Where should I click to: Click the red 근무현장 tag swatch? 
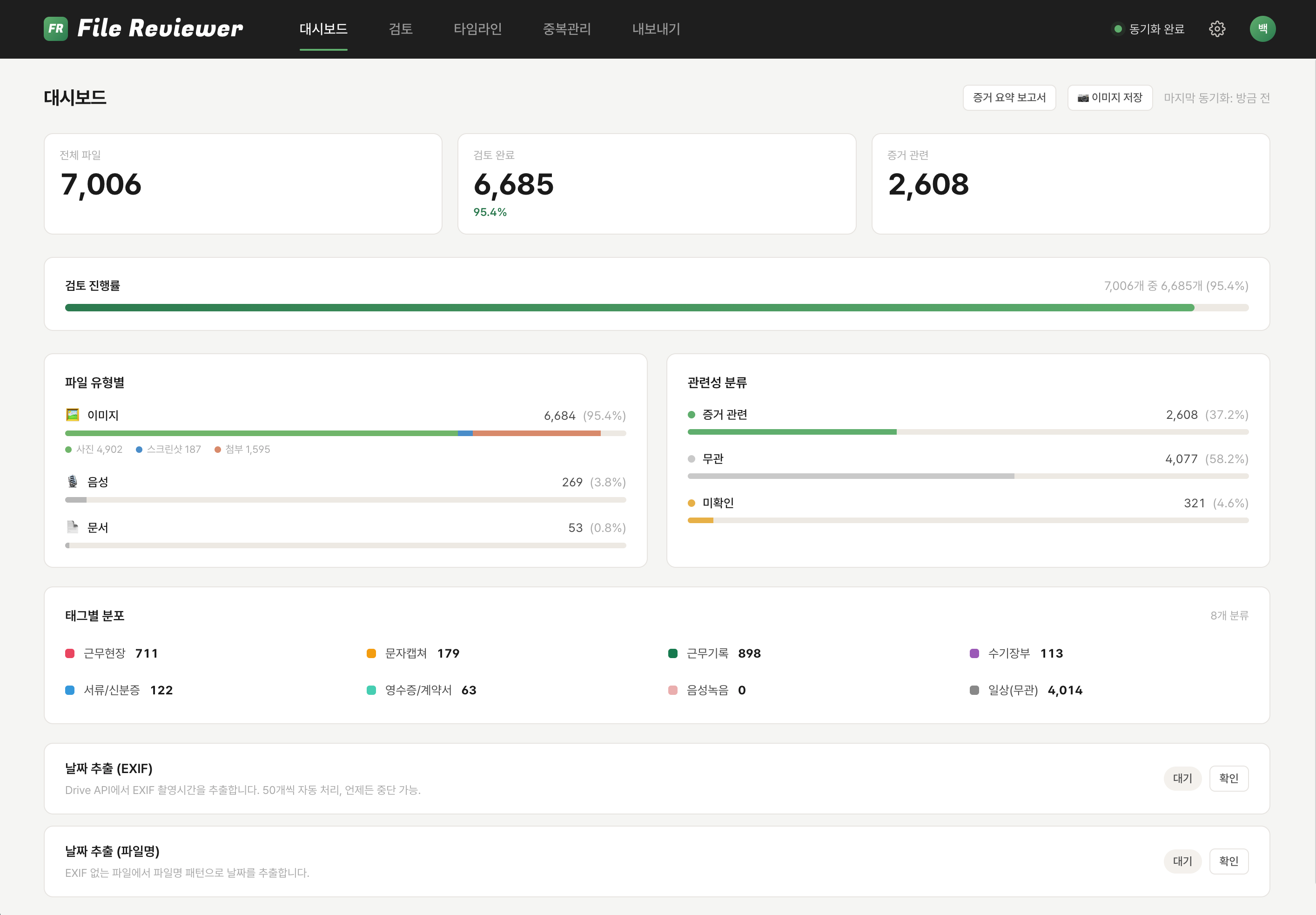(70, 653)
